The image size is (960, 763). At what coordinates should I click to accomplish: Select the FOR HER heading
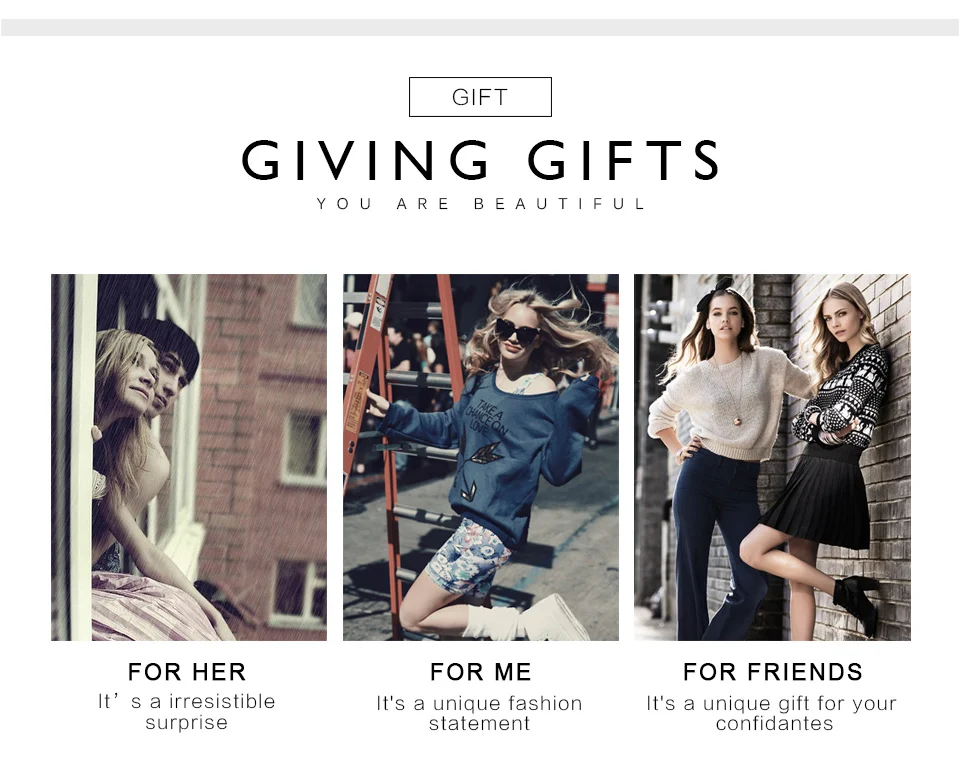[x=187, y=672]
